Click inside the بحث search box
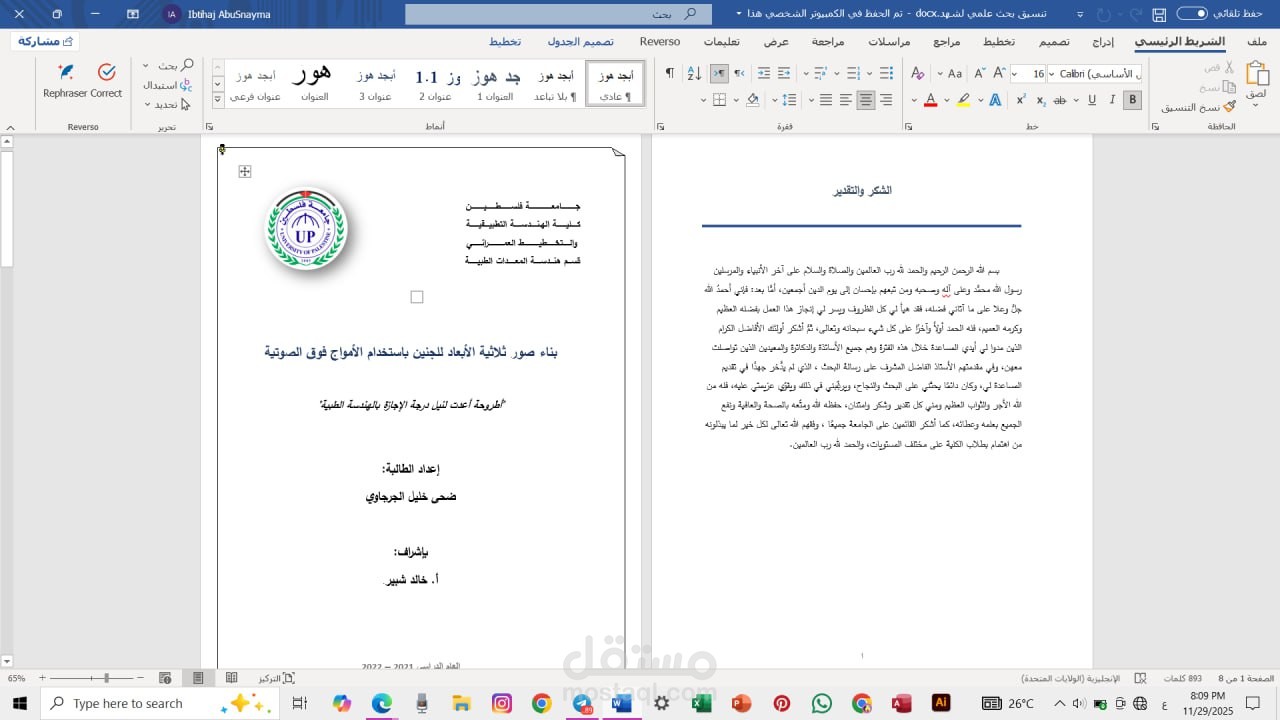 559,14
